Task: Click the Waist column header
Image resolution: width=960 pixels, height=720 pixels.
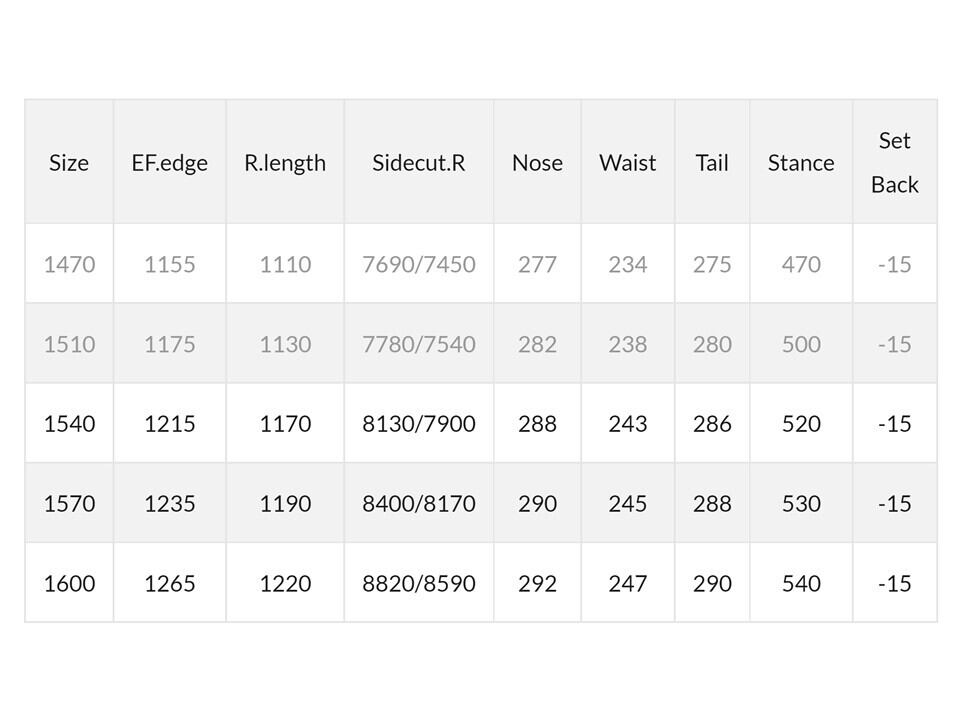Action: (x=628, y=162)
